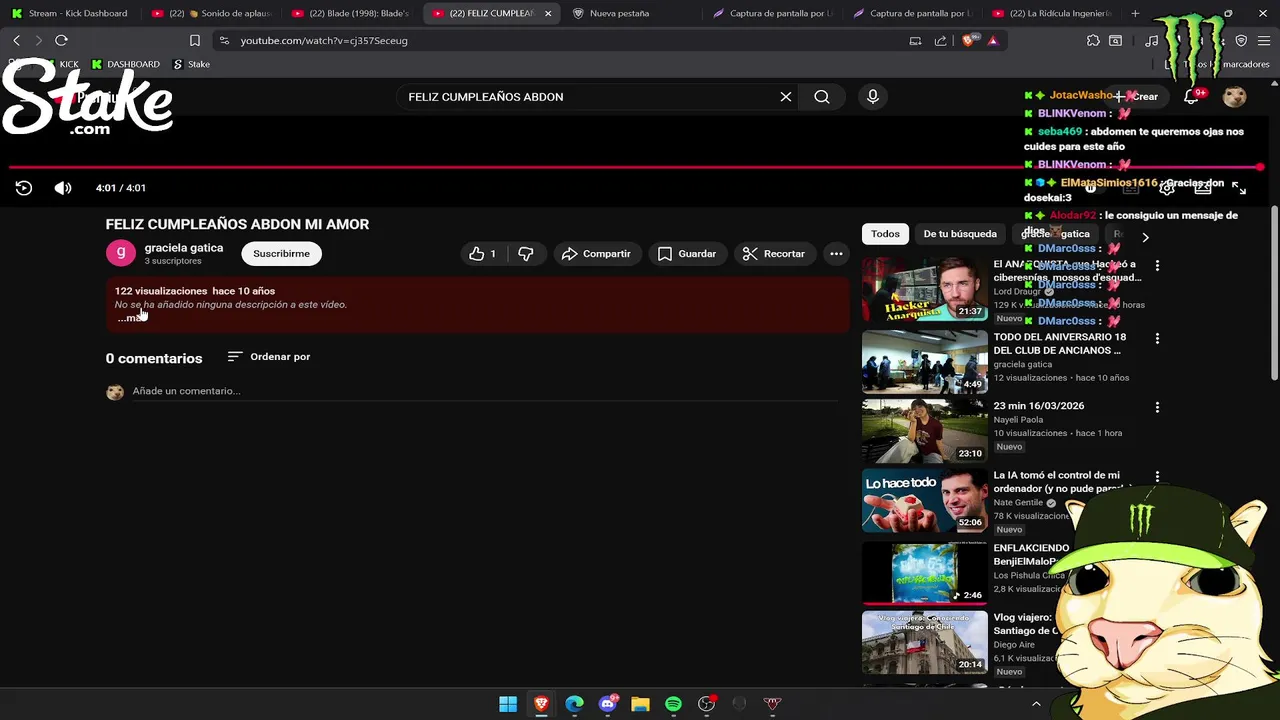1280x720 pixels.
Task: Click the Recortar clip button
Action: click(774, 254)
